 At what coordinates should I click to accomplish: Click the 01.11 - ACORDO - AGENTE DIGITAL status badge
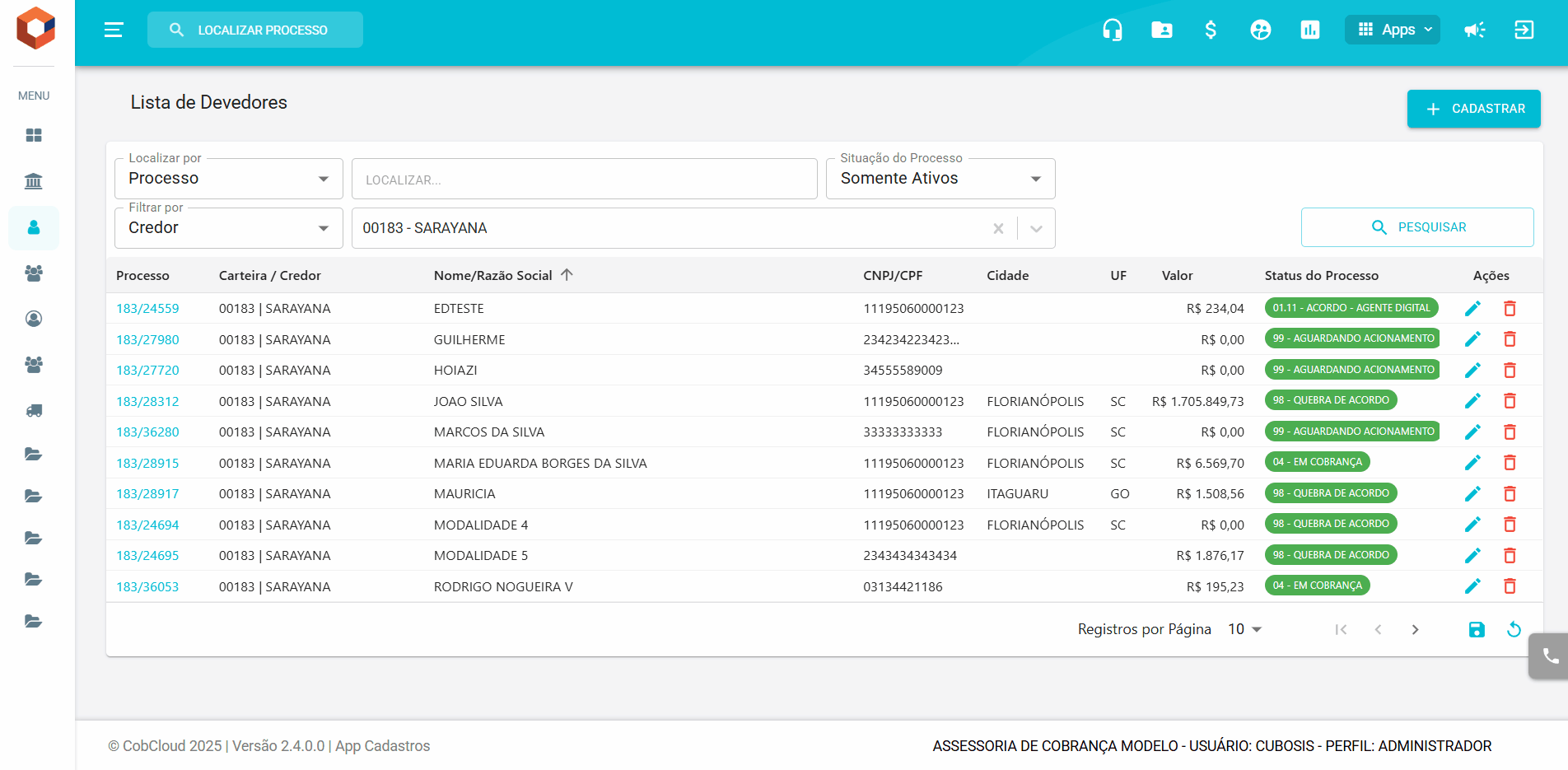(x=1351, y=308)
